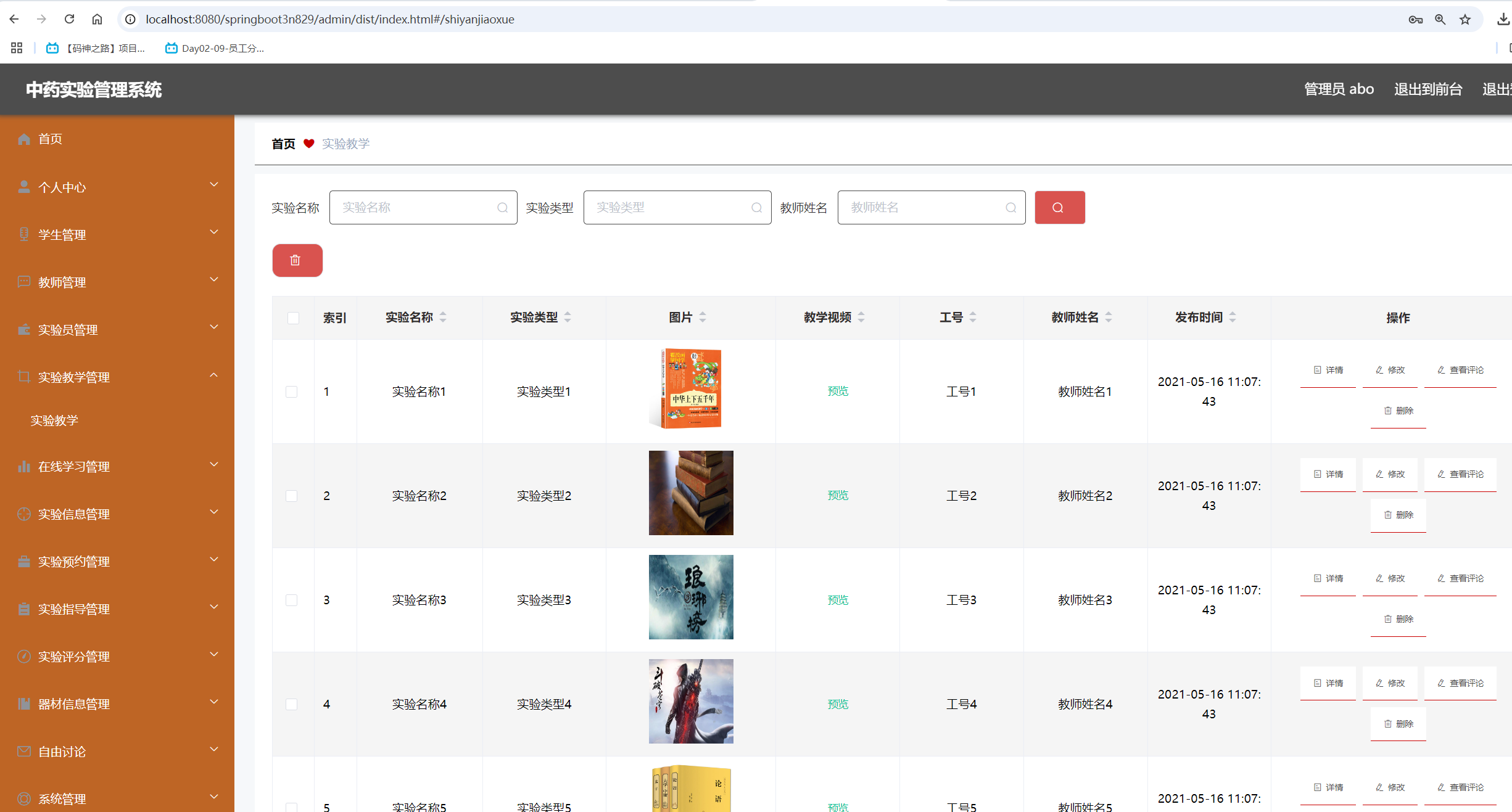Image resolution: width=1512 pixels, height=812 pixels.
Task: Click the sort arrows on 发布时间 column
Action: click(1232, 318)
